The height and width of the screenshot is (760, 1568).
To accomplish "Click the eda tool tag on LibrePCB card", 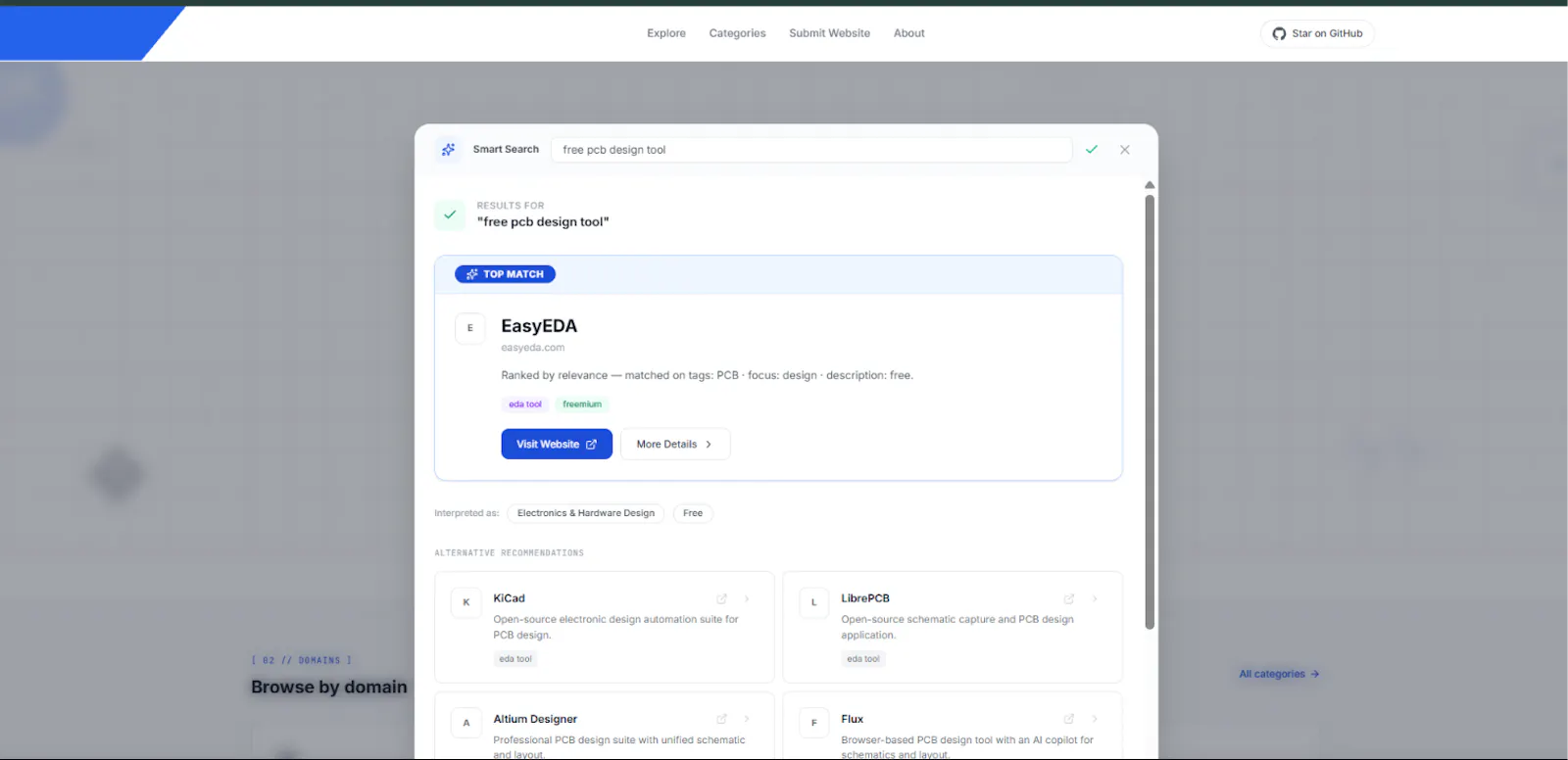I will (863, 659).
